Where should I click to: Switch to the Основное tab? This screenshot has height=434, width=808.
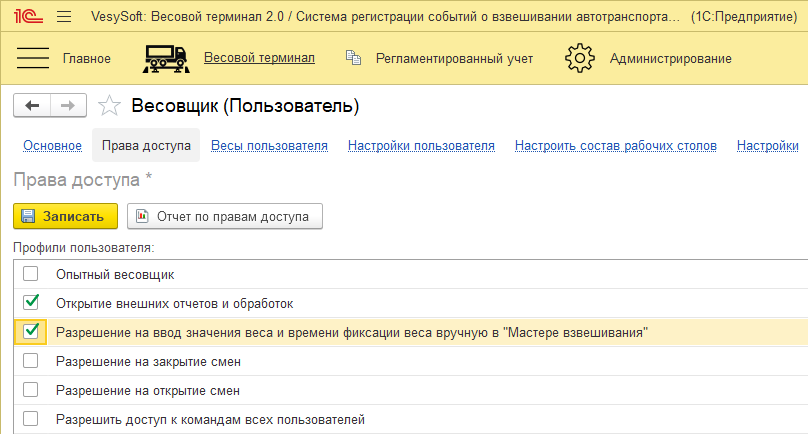click(52, 146)
